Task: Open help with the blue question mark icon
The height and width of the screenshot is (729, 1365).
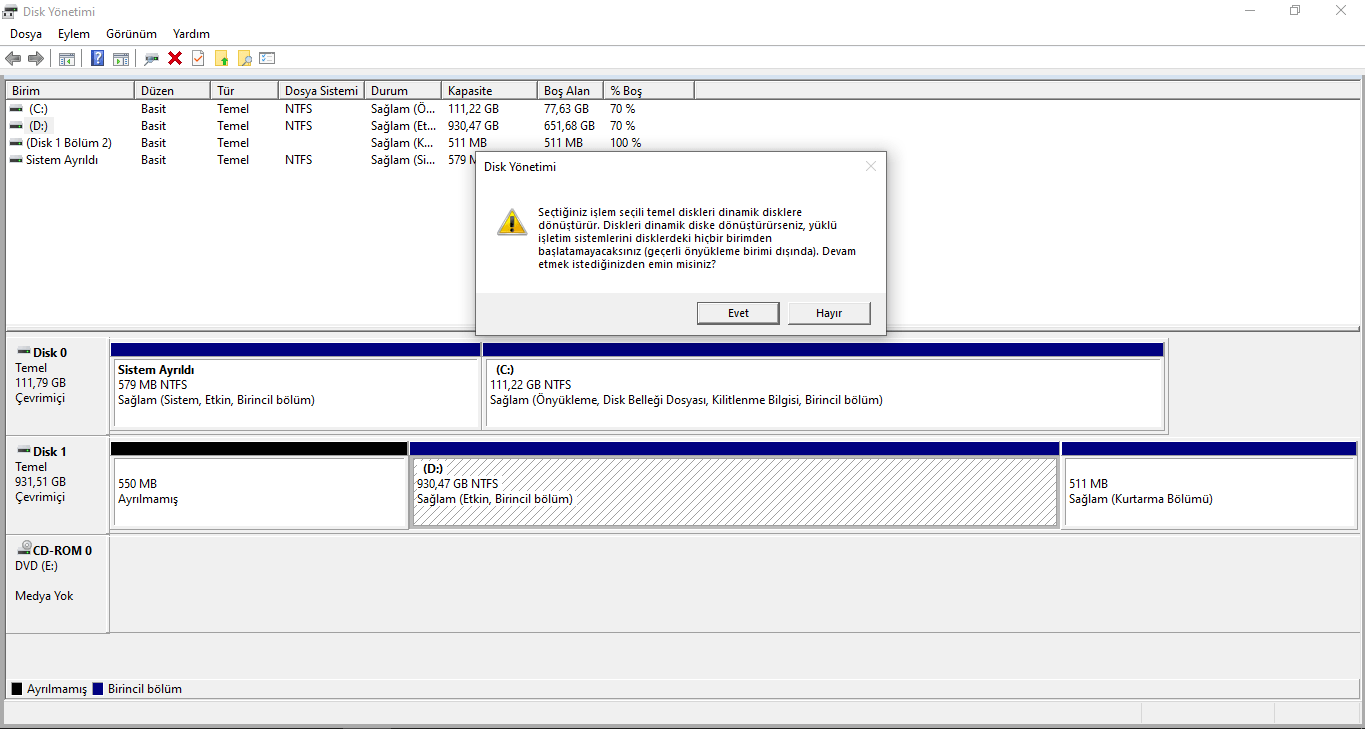Action: (x=98, y=58)
